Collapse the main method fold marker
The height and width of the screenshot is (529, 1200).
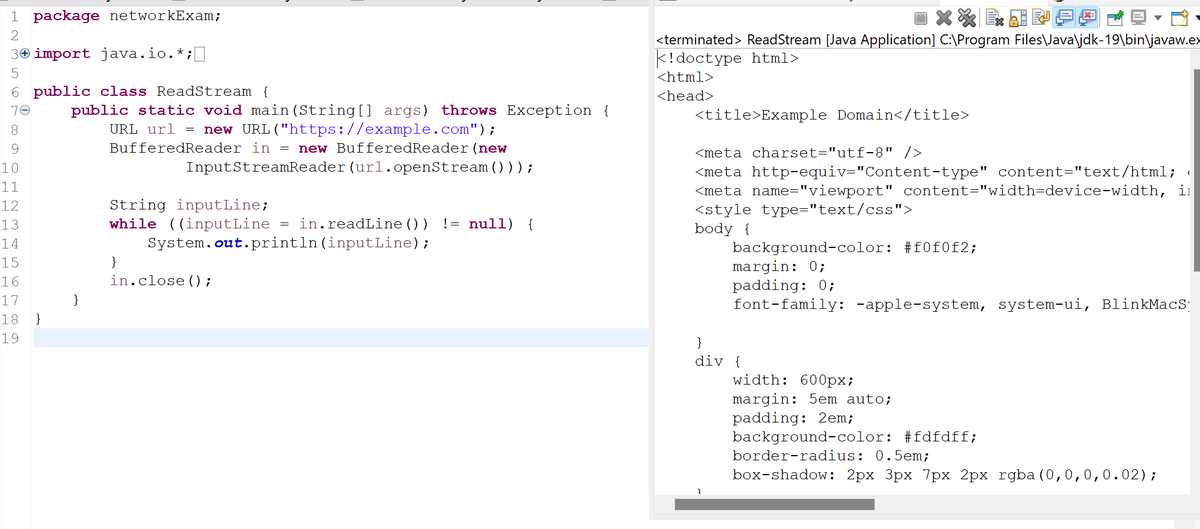pyautogui.click(x=23, y=111)
